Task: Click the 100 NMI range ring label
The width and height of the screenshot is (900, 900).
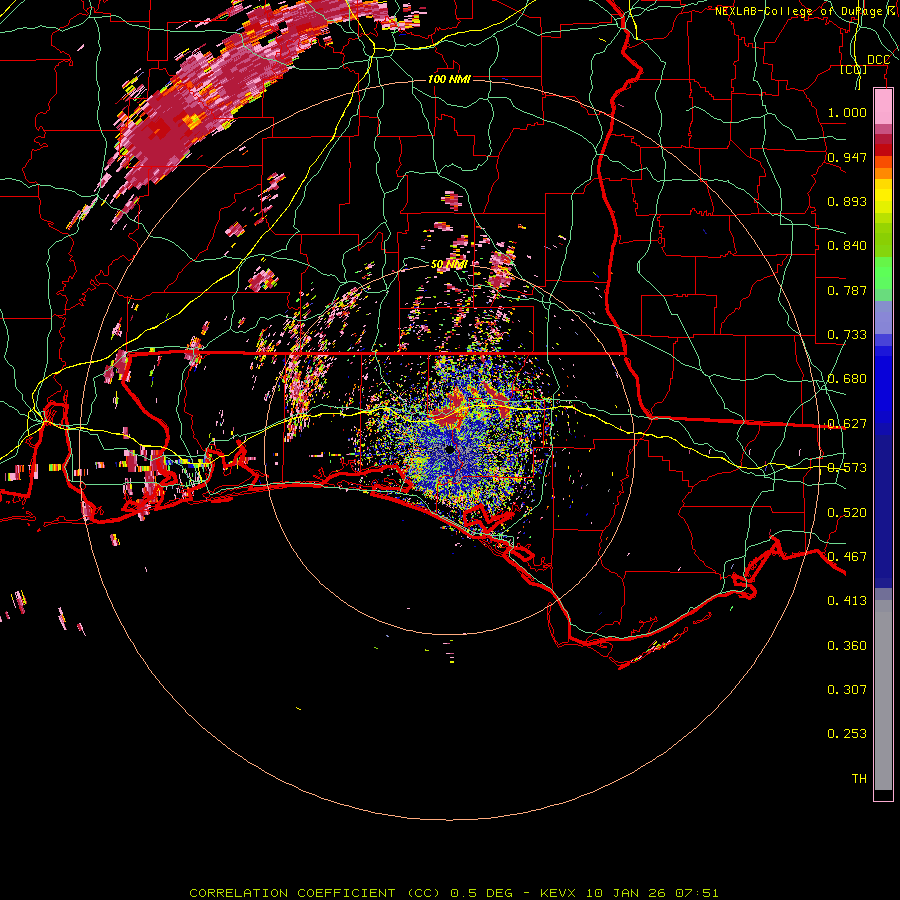Action: [x=449, y=79]
